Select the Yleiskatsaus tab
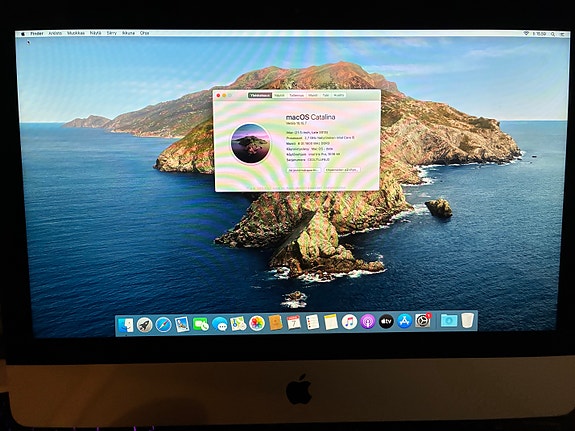Screen dimensions: 575x431 tap(260, 95)
